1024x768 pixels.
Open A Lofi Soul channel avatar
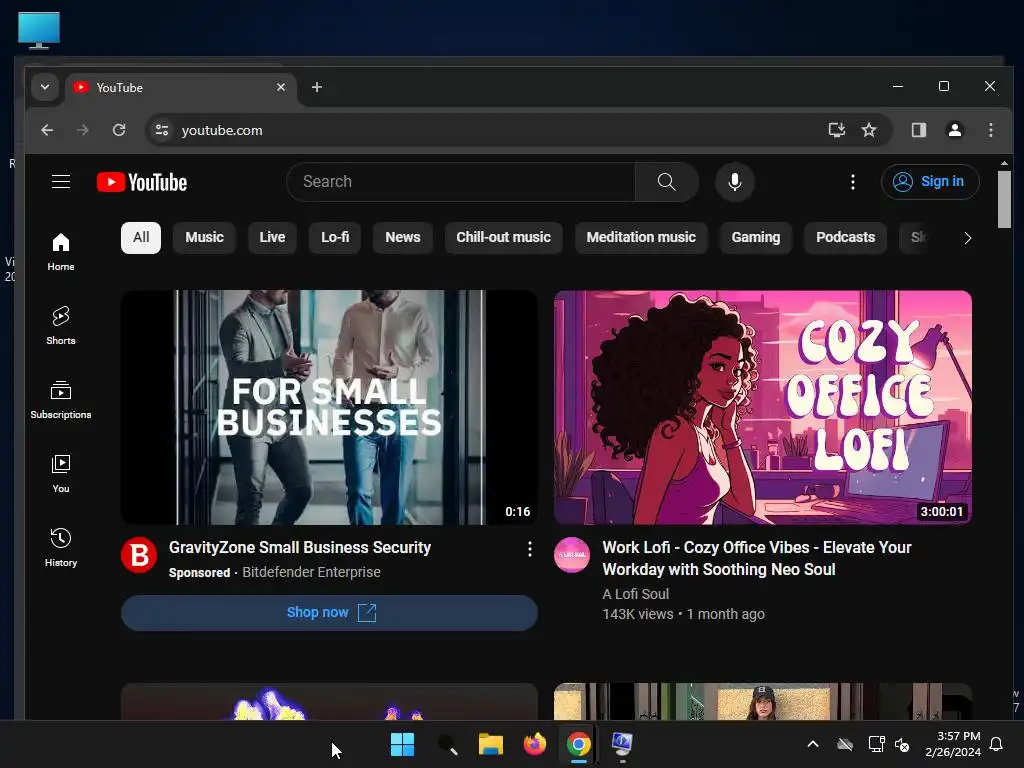click(571, 555)
